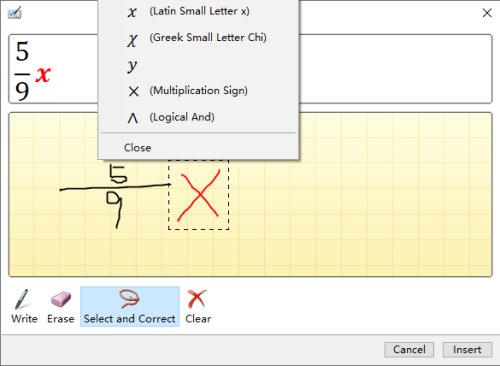
Task: Click the red x in preview
Action: [x=43, y=74]
